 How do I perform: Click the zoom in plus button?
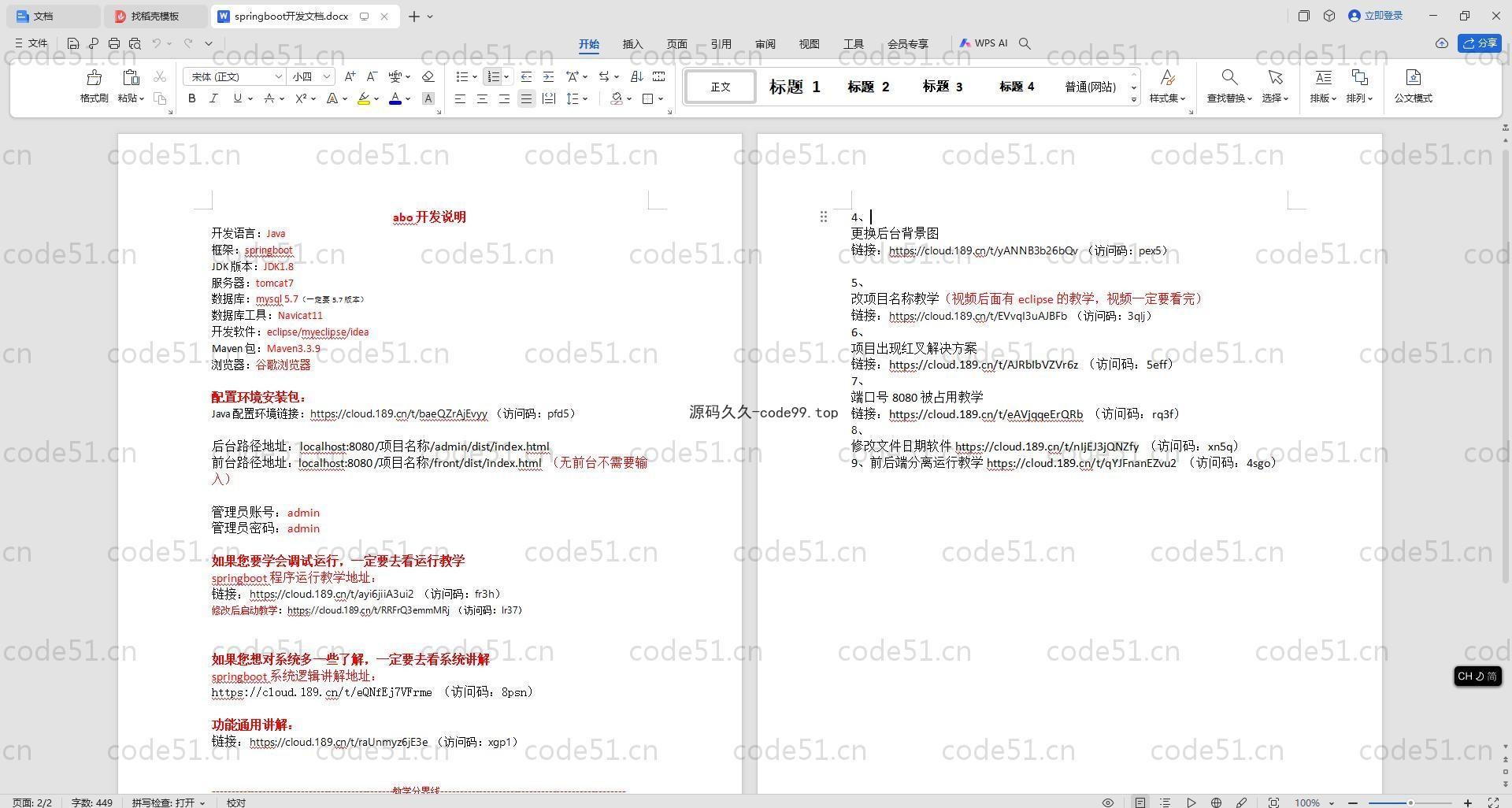1467,802
